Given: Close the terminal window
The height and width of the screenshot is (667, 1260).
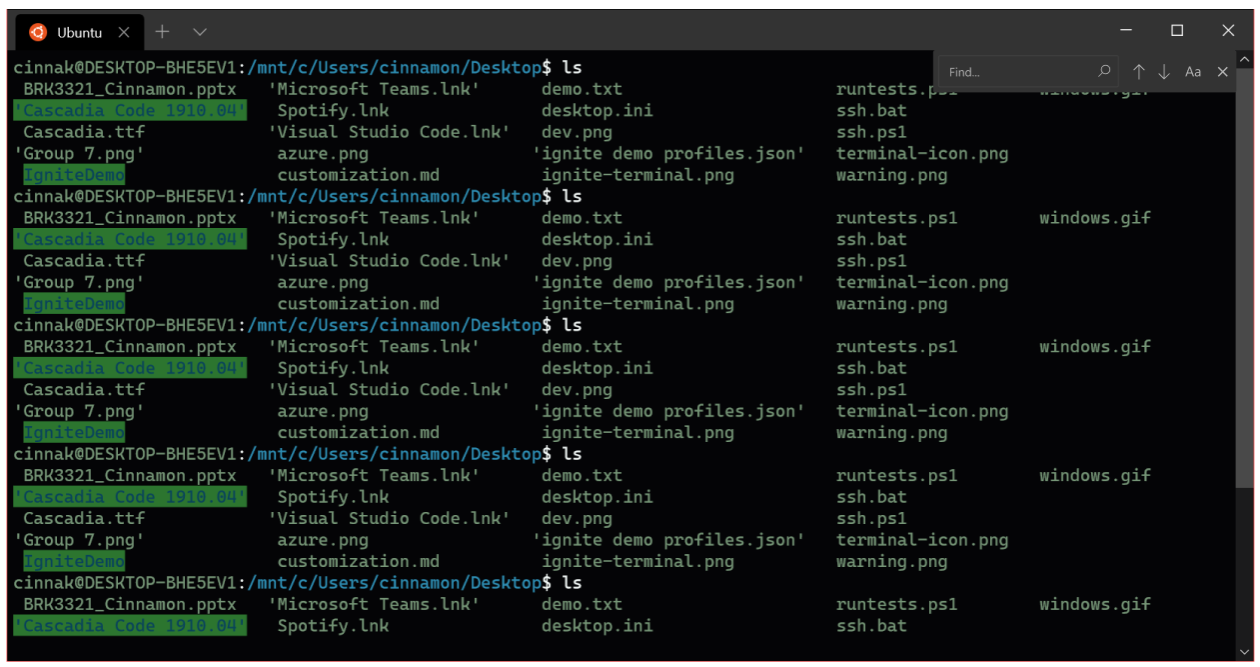Looking at the screenshot, I should [x=1228, y=31].
